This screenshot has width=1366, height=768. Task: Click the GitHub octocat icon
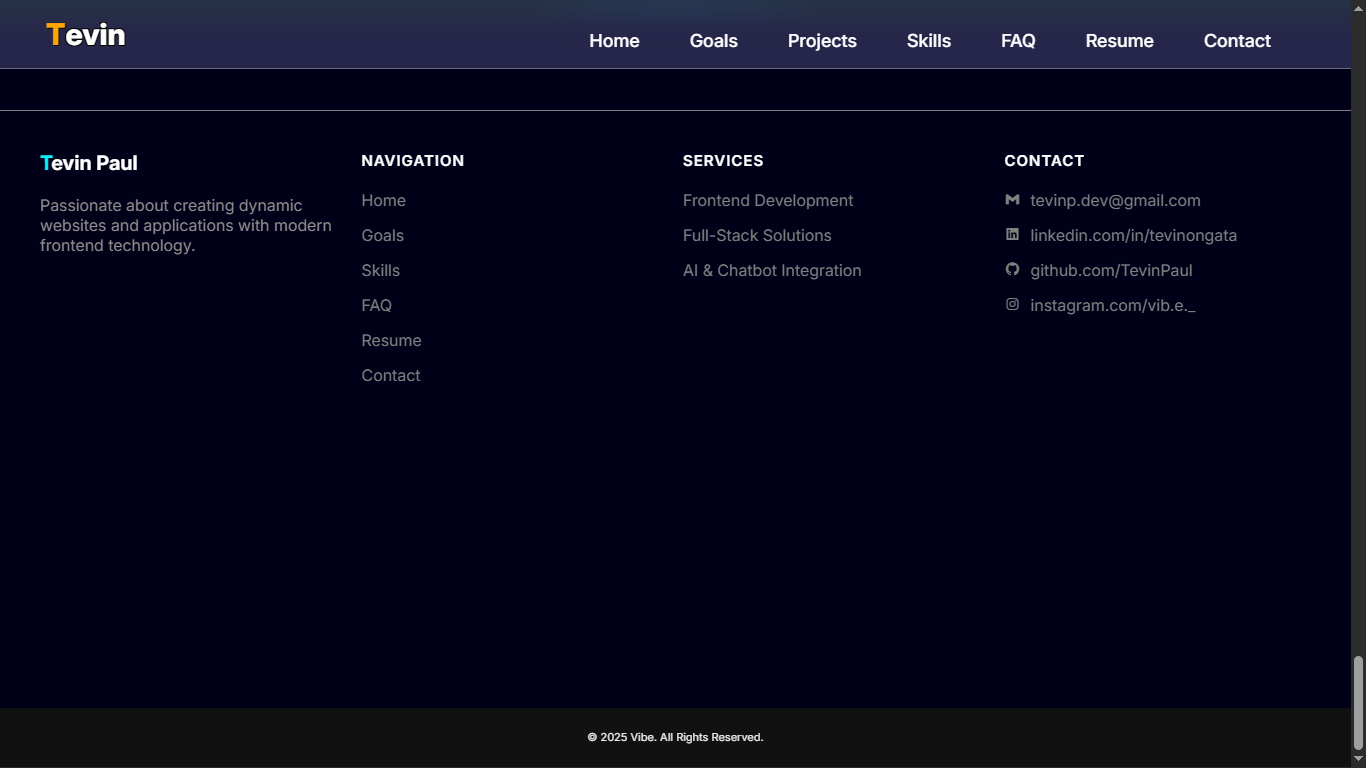point(1012,270)
